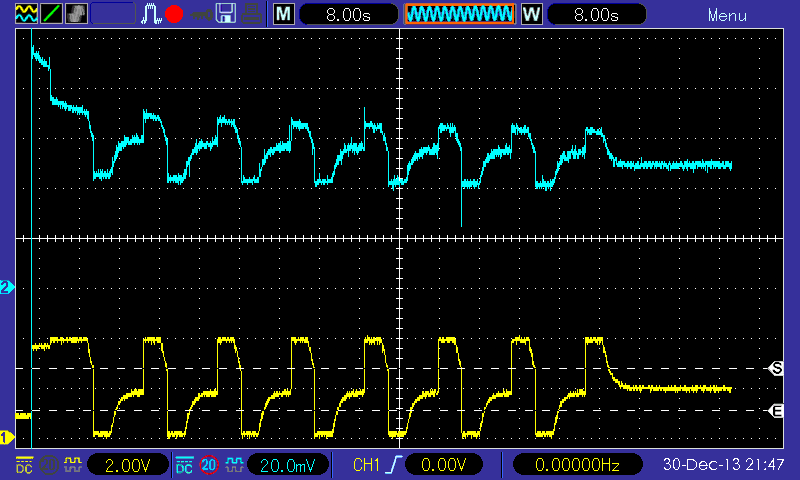
Task: Click the pulse acquisition mode icon
Action: point(151,14)
